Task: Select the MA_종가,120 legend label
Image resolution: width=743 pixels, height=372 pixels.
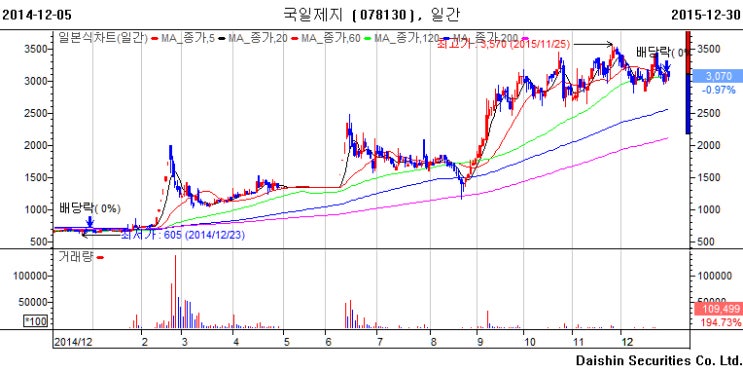Action: coord(408,38)
